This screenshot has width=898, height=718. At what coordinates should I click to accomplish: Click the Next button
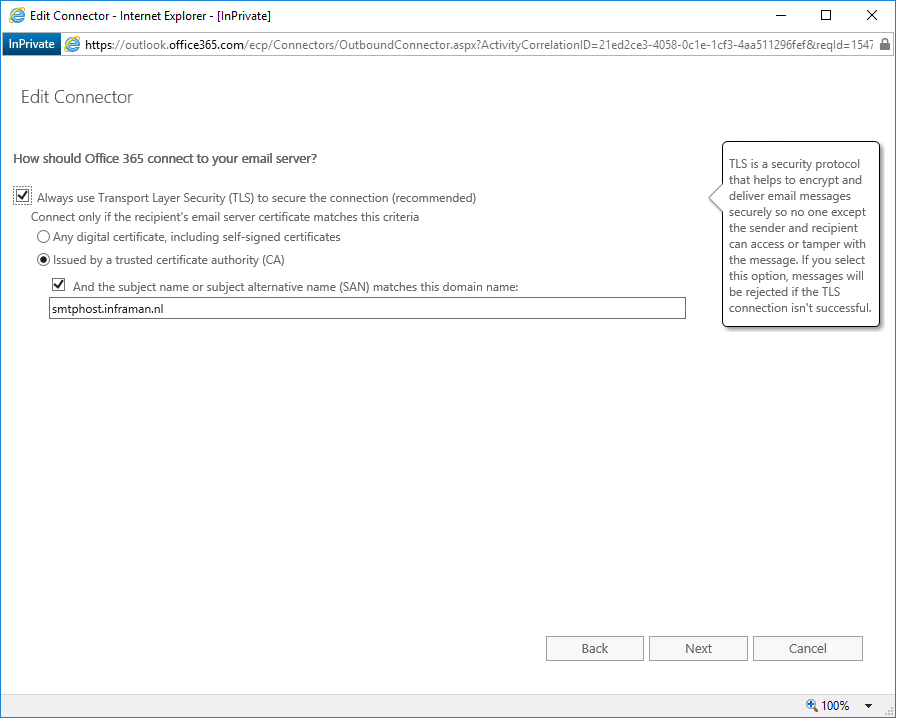pyautogui.click(x=698, y=648)
